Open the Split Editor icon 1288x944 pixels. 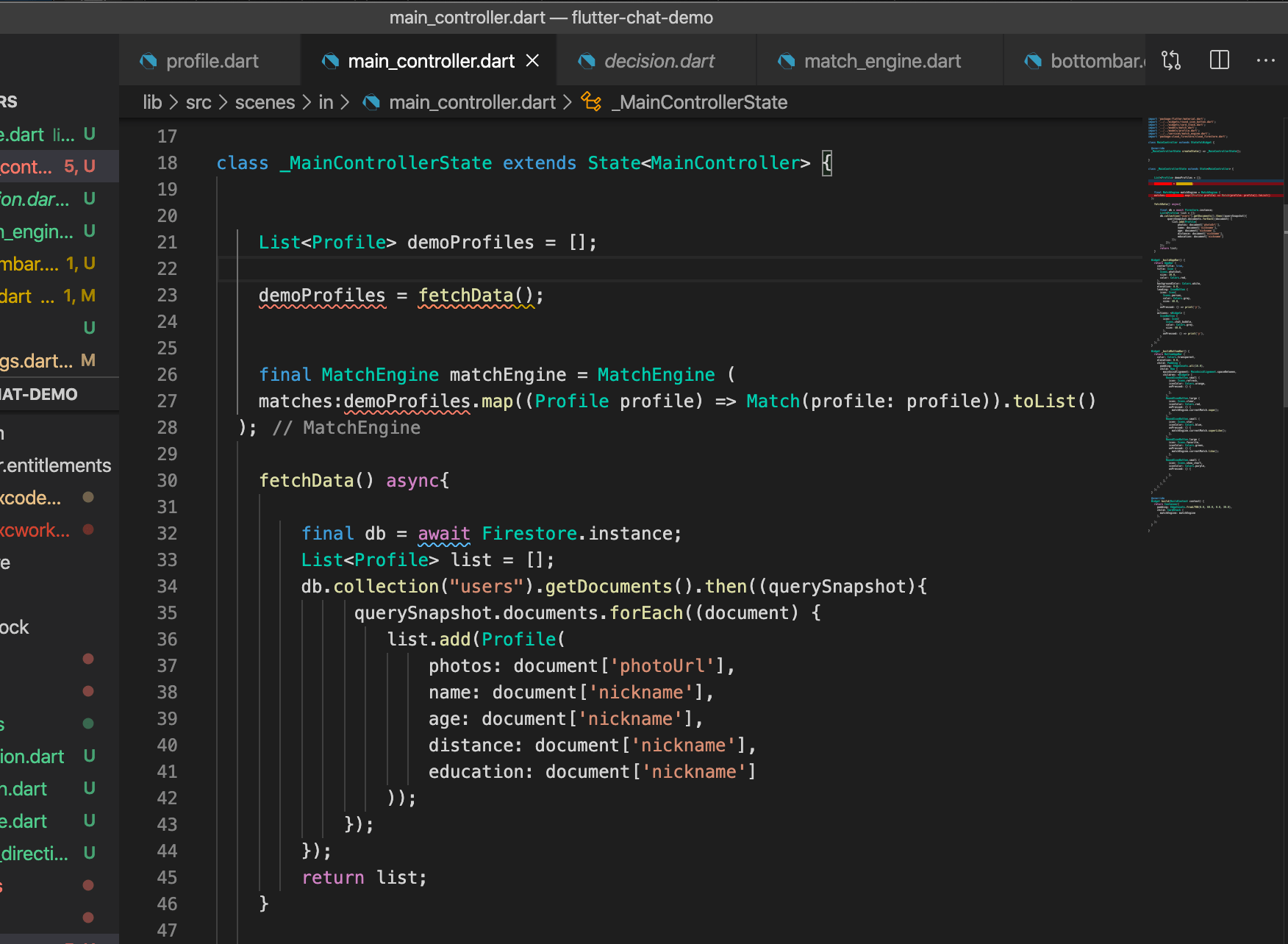point(1219,60)
